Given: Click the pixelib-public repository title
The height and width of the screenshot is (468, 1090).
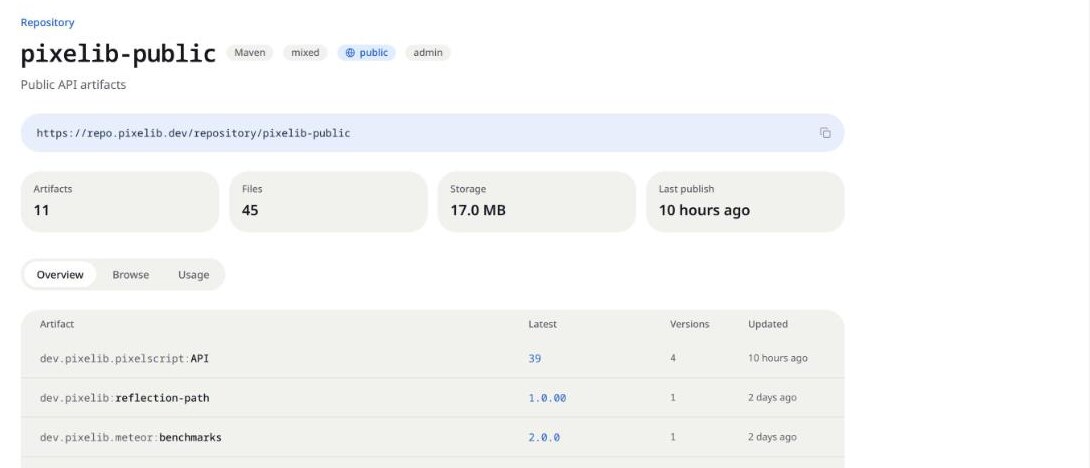Looking at the screenshot, I should (x=118, y=54).
